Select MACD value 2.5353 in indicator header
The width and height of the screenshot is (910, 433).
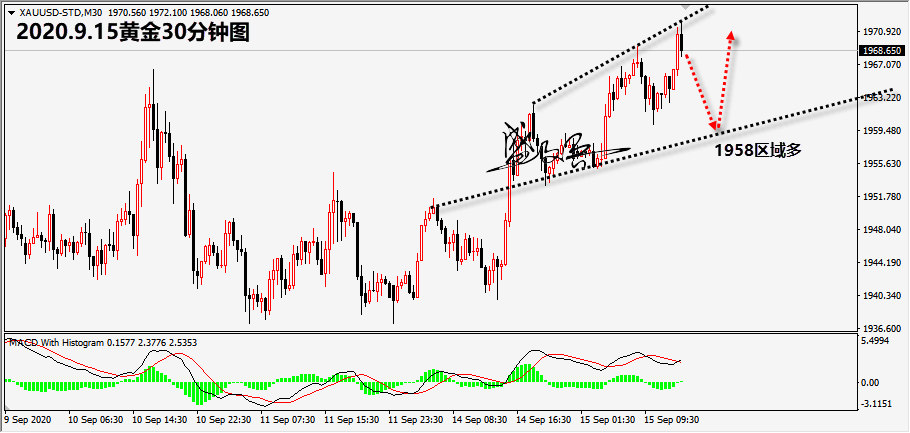[183, 343]
